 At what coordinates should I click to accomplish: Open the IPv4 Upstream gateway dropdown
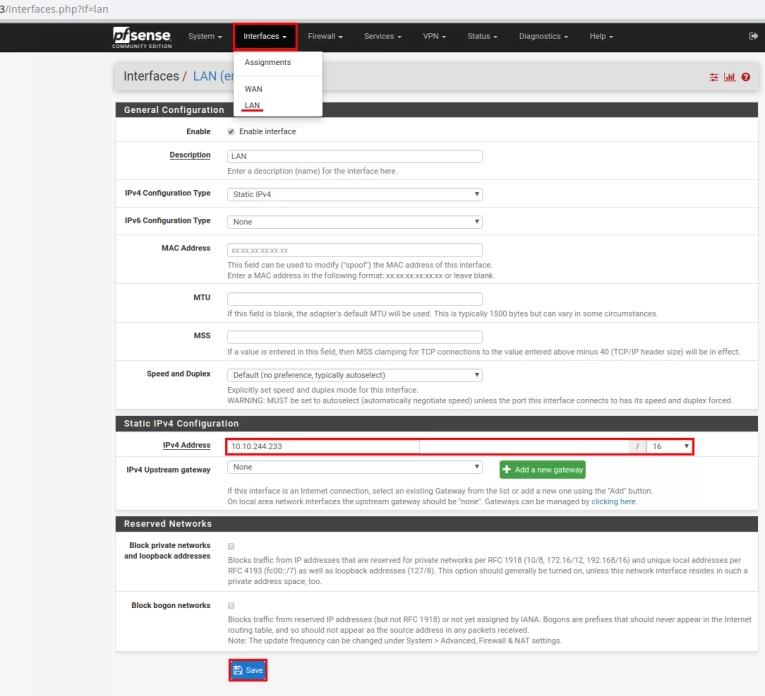click(355, 467)
